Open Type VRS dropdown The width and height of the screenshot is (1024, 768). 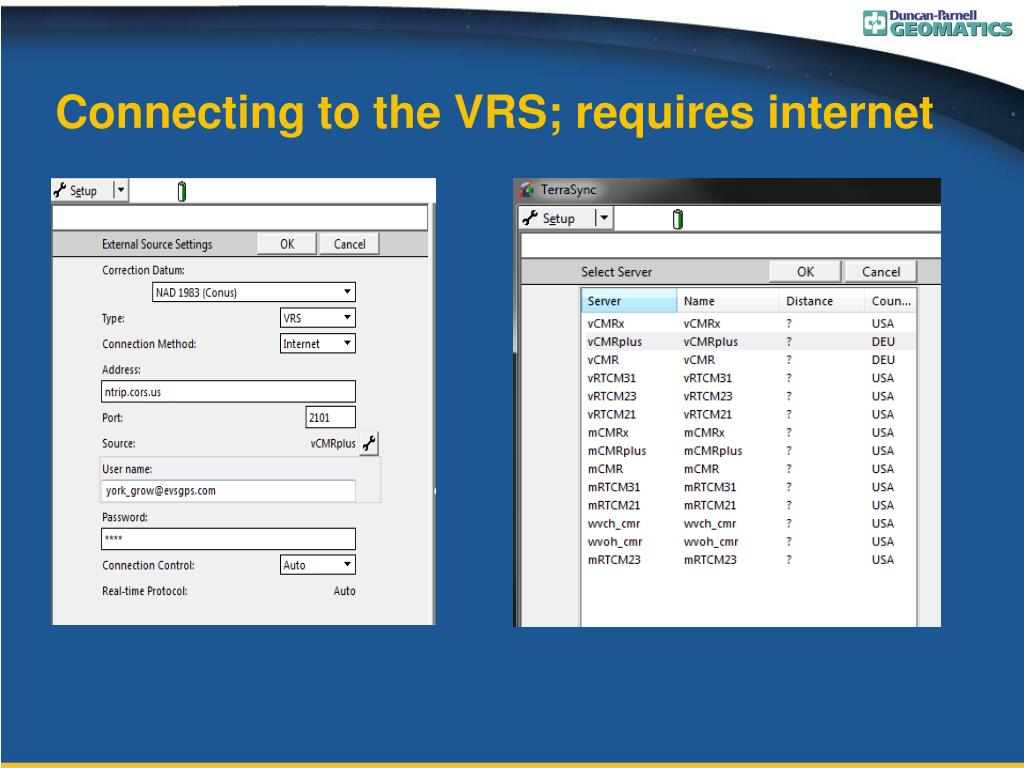317,318
